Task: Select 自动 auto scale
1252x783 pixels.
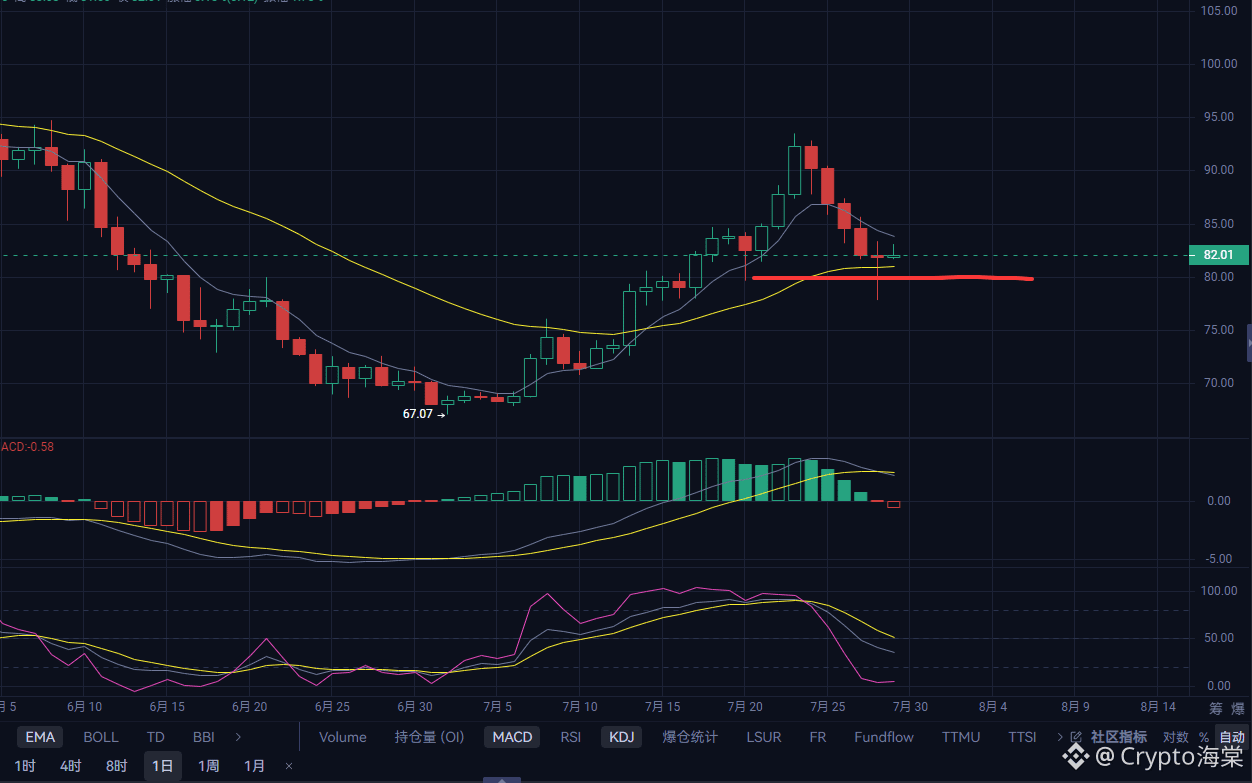Action: [1232, 737]
